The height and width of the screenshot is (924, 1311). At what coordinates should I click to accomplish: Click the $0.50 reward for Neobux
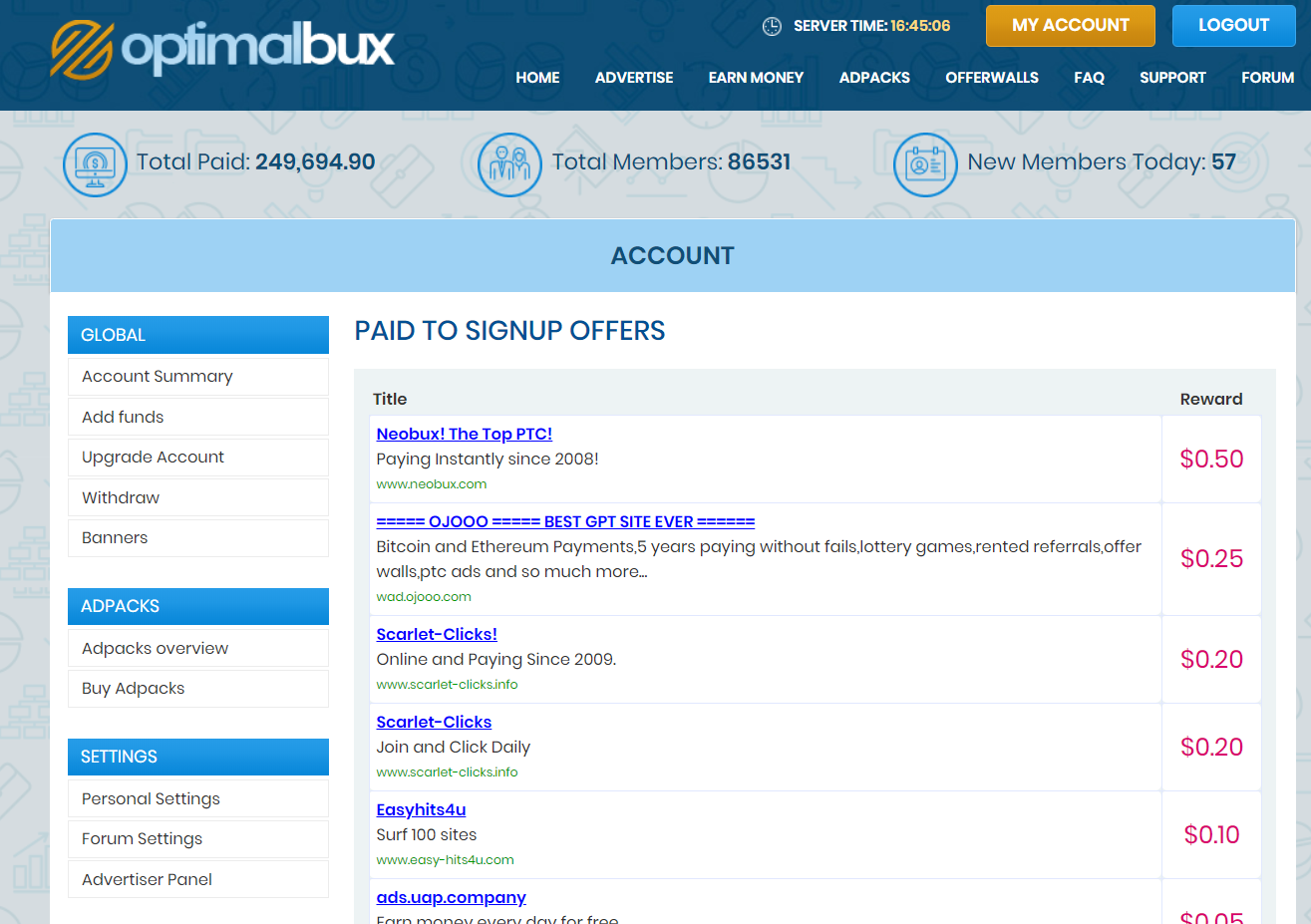coord(1211,459)
